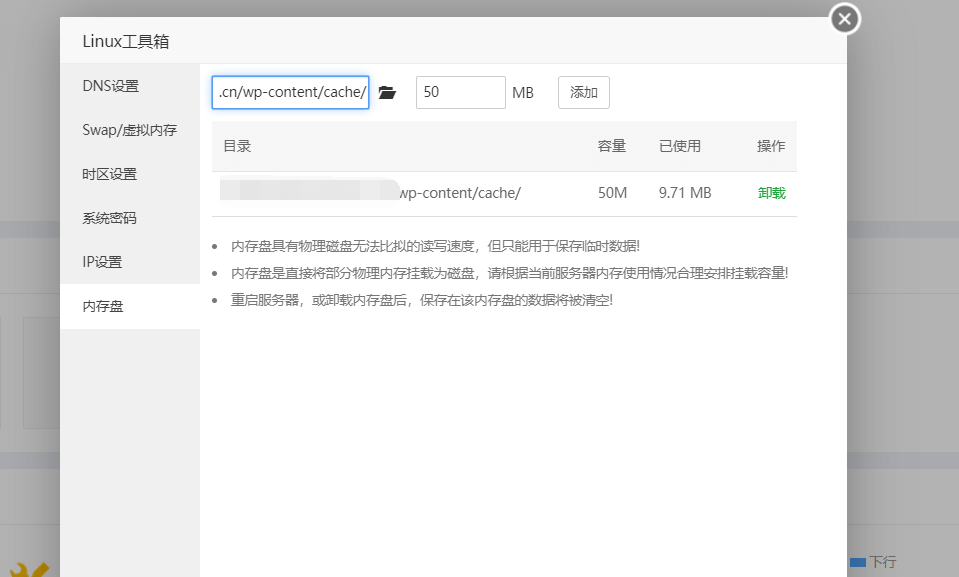Open the DNS设置 tab
This screenshot has height=577, width=959.
pos(111,86)
